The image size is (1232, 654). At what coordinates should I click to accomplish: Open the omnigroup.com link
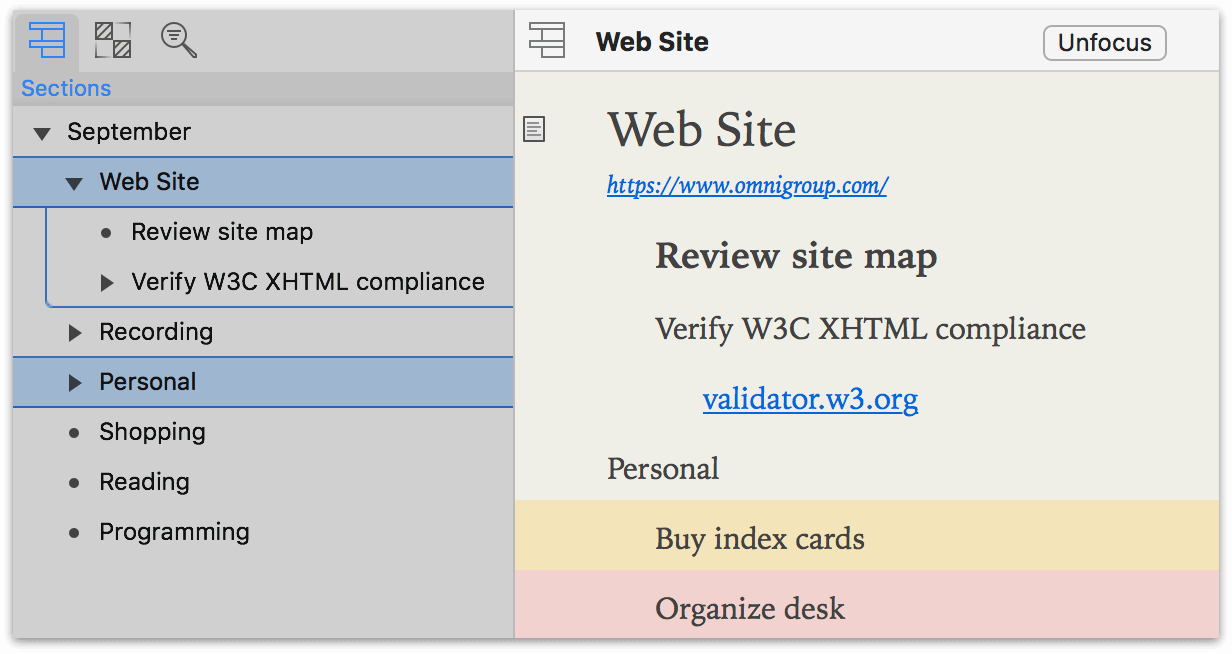point(747,185)
